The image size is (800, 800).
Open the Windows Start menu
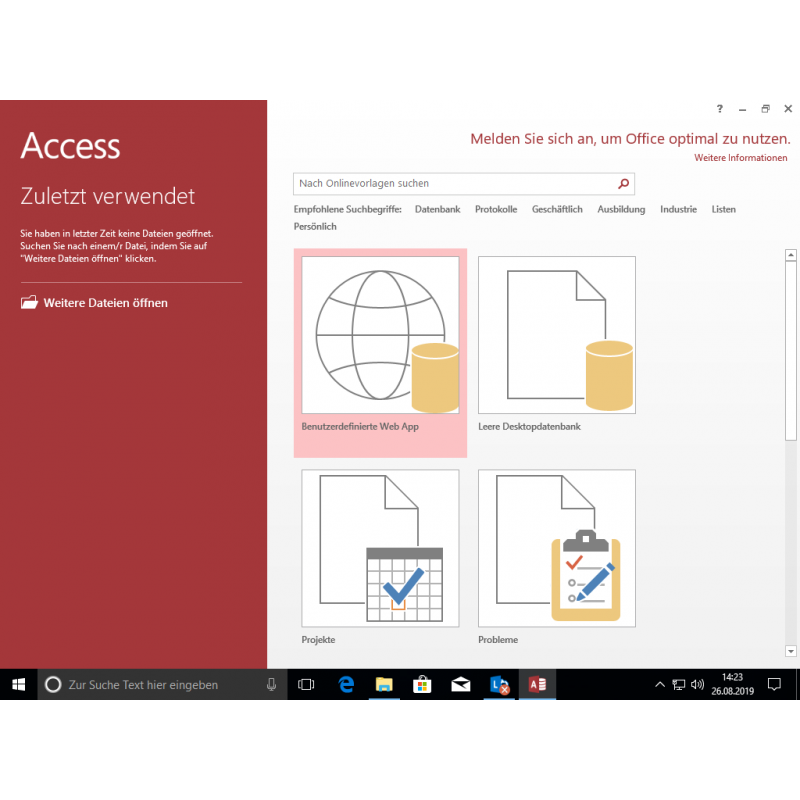coord(18,685)
